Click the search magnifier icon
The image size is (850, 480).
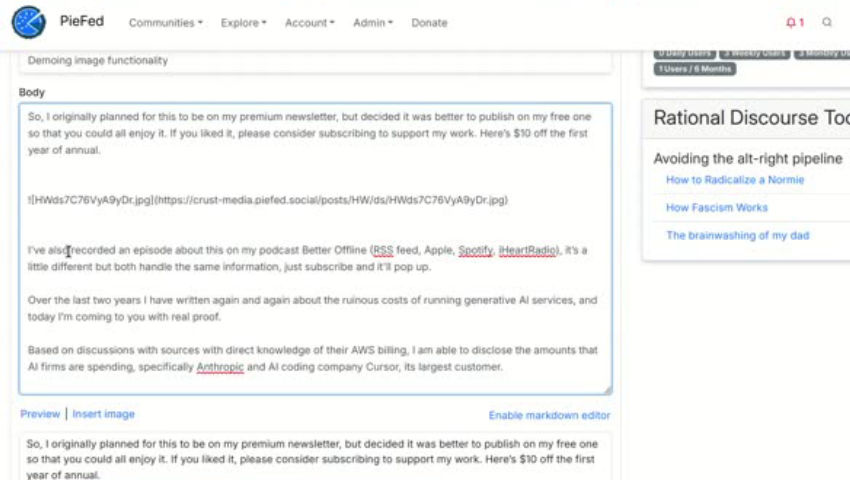pyautogui.click(x=827, y=23)
